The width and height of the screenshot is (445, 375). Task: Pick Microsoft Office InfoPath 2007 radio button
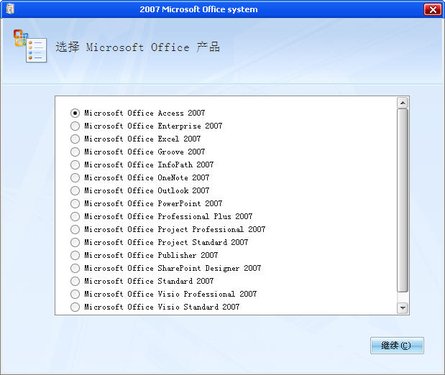pyautogui.click(x=75, y=165)
